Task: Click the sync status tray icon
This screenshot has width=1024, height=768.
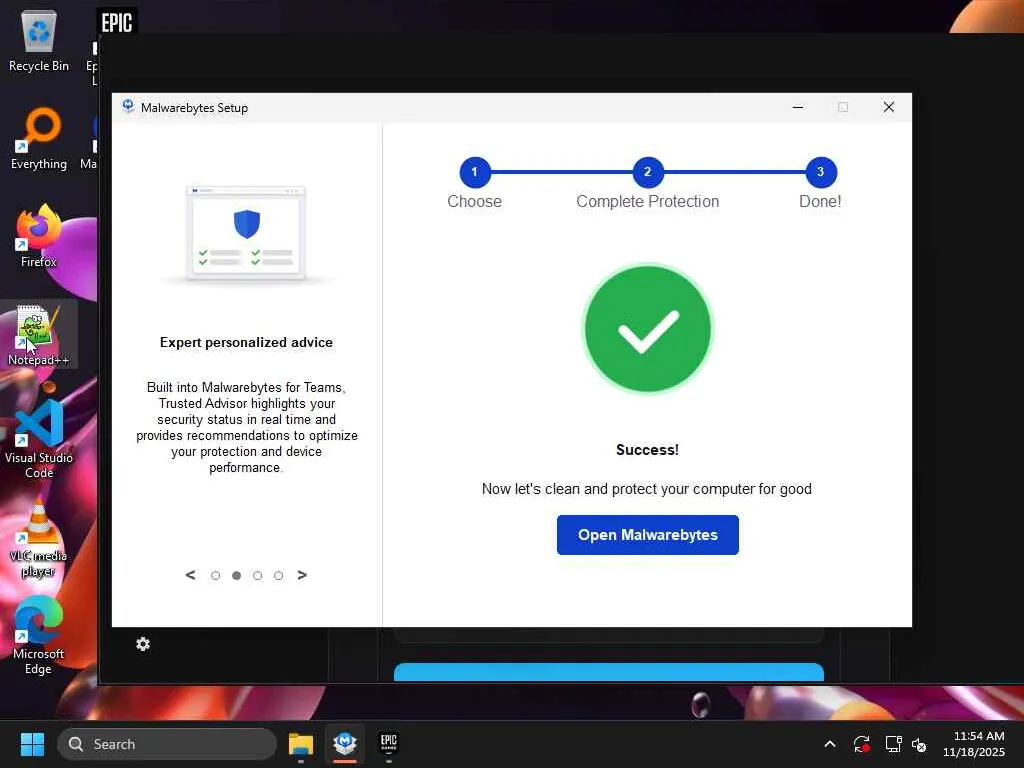Action: (861, 744)
